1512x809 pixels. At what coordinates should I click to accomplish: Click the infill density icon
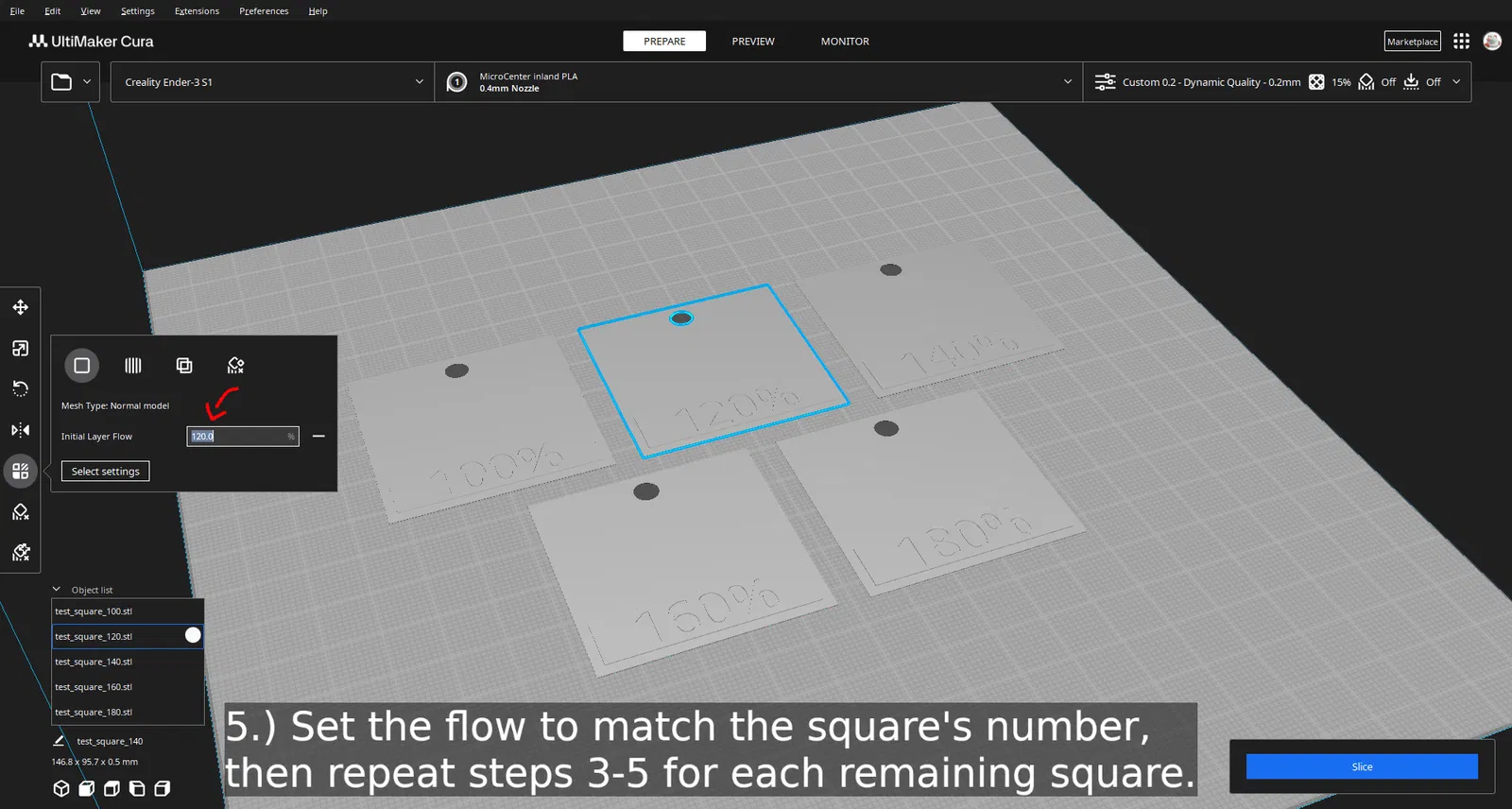[1316, 82]
